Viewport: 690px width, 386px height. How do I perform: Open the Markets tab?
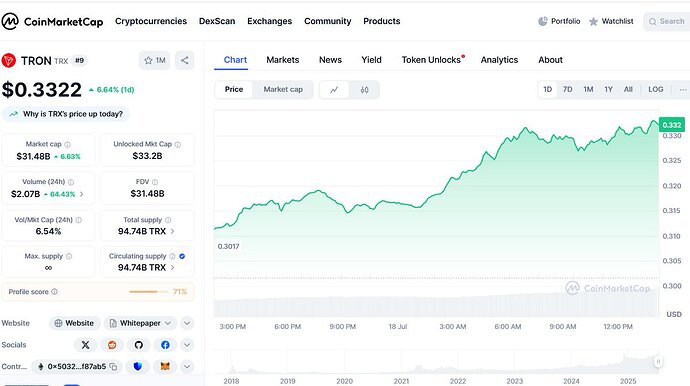coord(283,60)
